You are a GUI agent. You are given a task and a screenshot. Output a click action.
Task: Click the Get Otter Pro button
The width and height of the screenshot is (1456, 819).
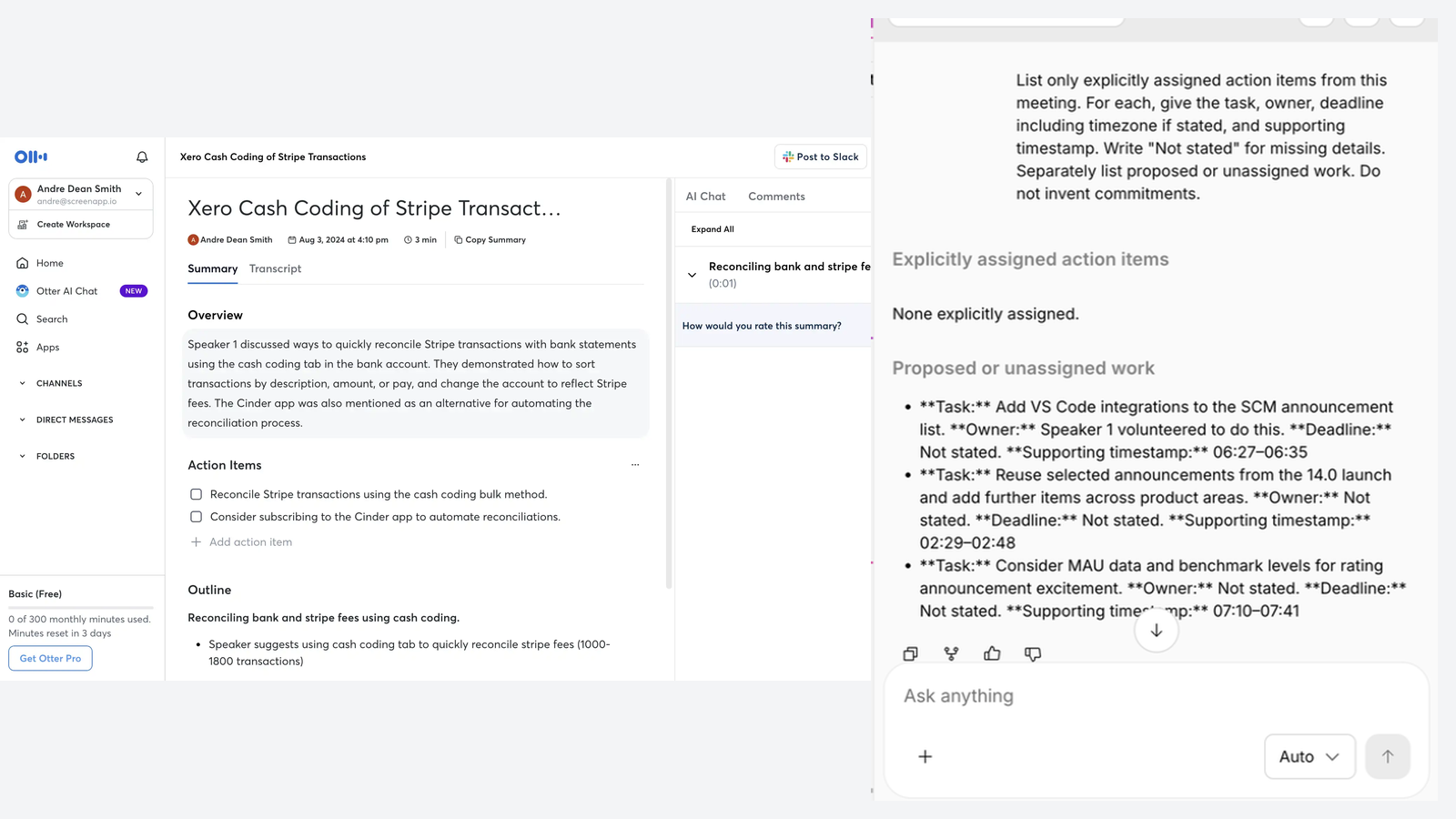pyautogui.click(x=50, y=658)
